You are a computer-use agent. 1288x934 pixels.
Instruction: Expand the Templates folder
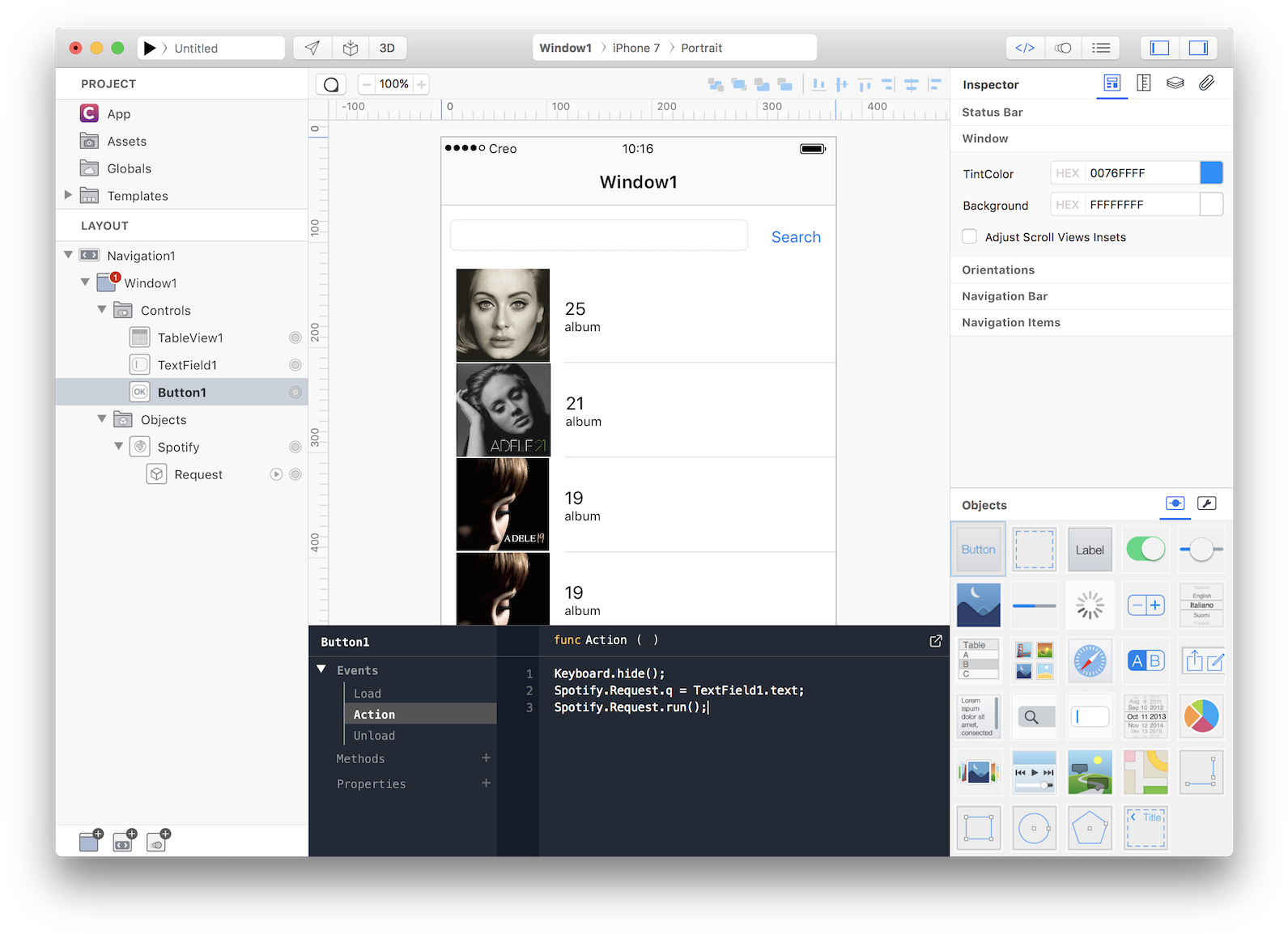(x=69, y=195)
